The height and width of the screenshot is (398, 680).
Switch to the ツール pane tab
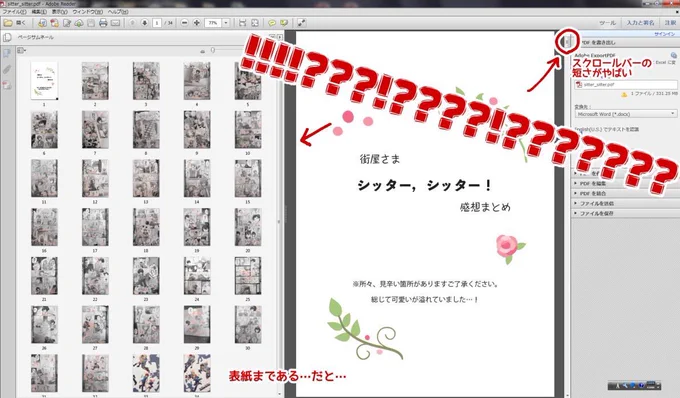coord(607,23)
